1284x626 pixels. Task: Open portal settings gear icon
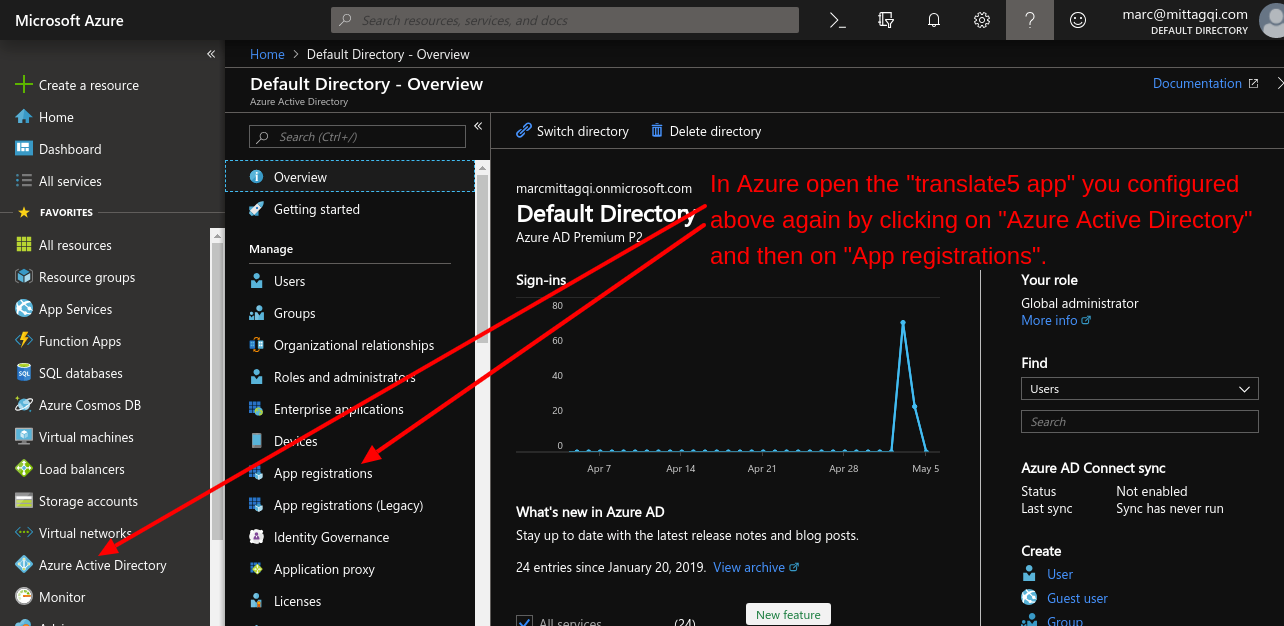click(982, 20)
